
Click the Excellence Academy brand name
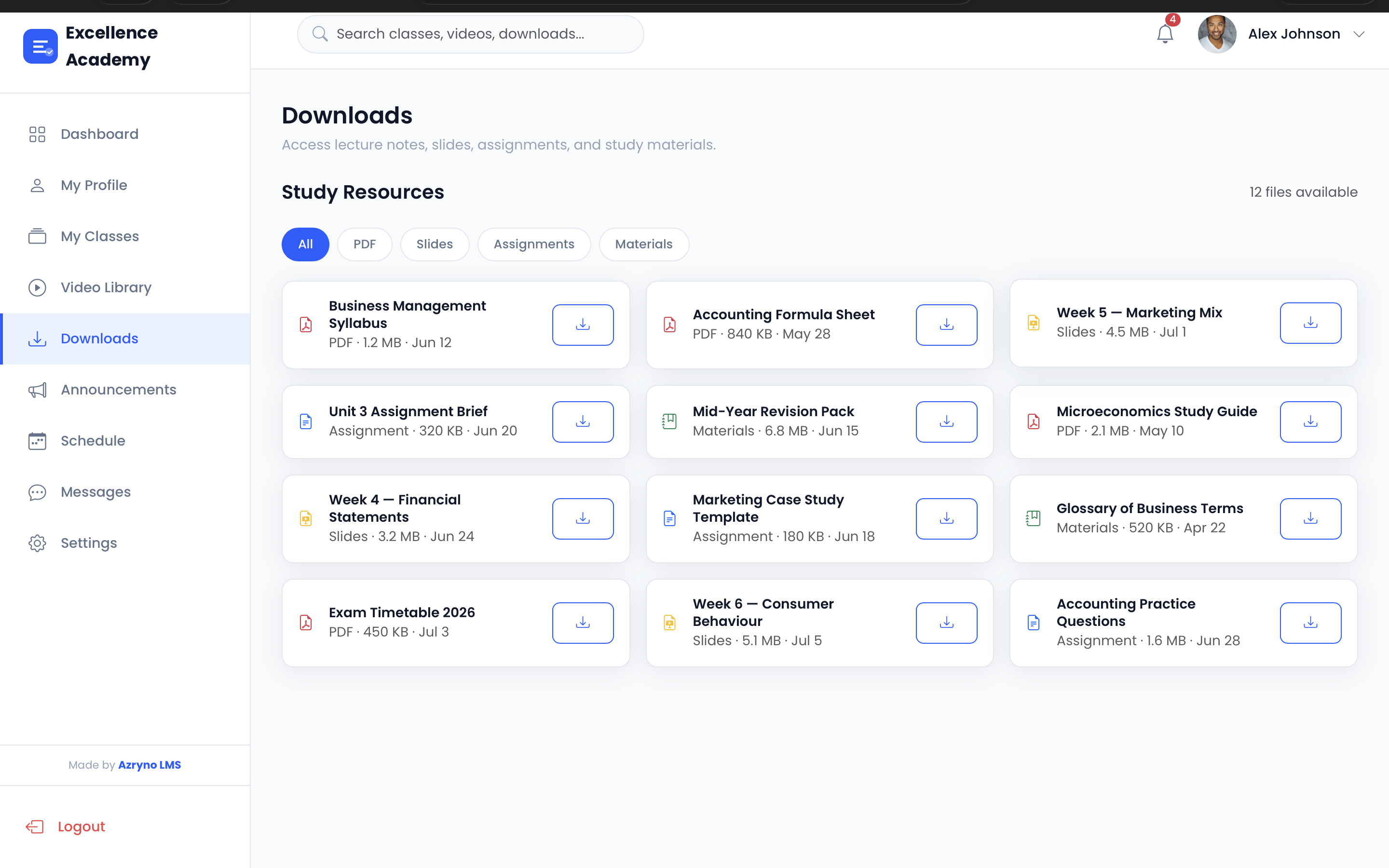111,46
